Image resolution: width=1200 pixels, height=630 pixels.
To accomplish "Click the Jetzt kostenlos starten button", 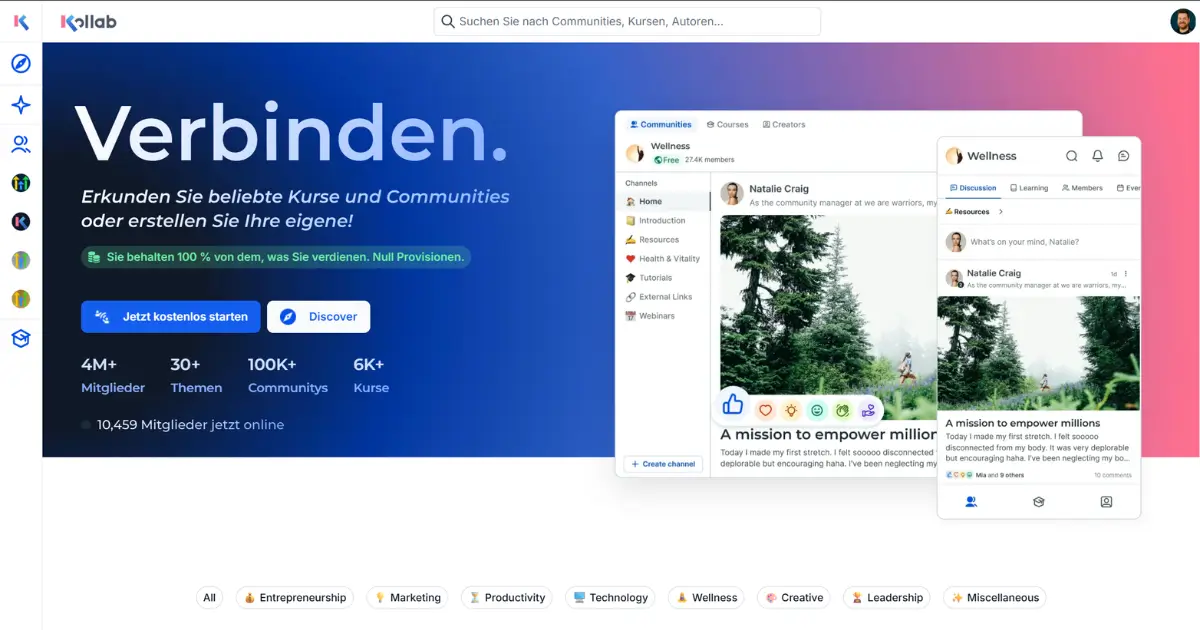I will coord(170,316).
